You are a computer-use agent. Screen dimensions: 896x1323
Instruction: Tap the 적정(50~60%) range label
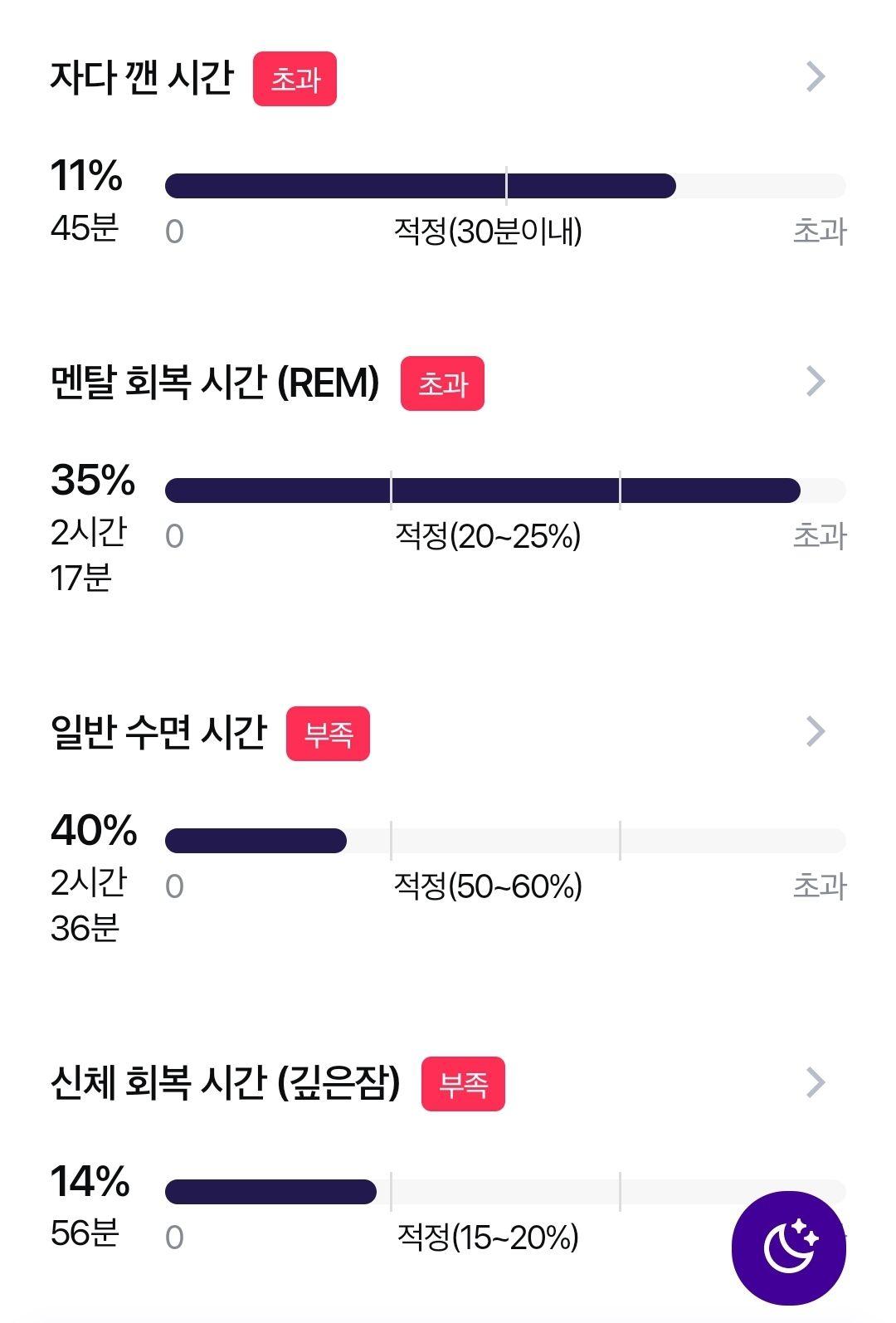488,886
